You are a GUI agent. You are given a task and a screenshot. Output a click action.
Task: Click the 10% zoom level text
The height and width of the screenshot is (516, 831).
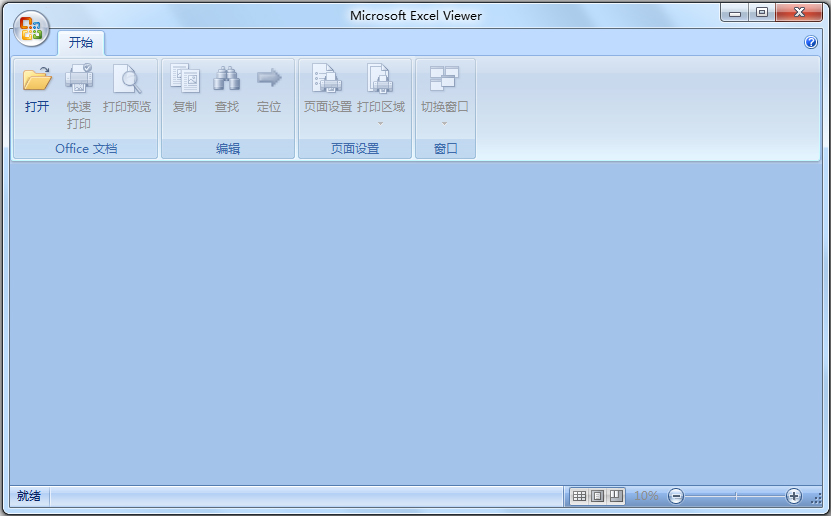(x=646, y=496)
